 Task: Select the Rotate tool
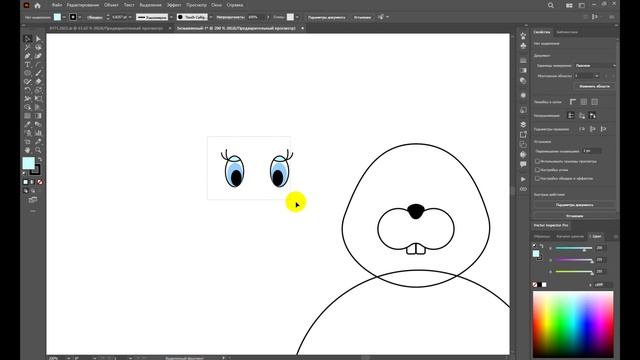click(28, 90)
